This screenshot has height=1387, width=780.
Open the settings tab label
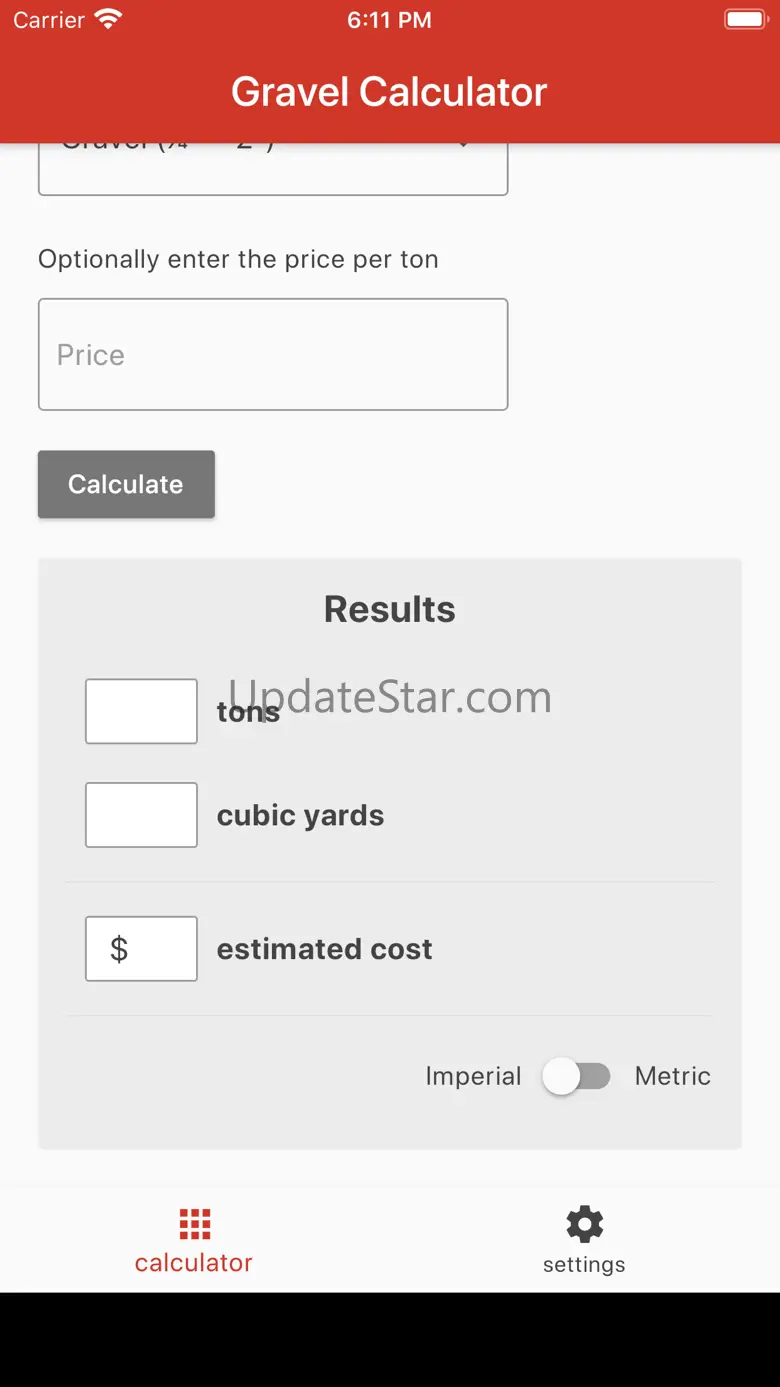click(584, 1264)
